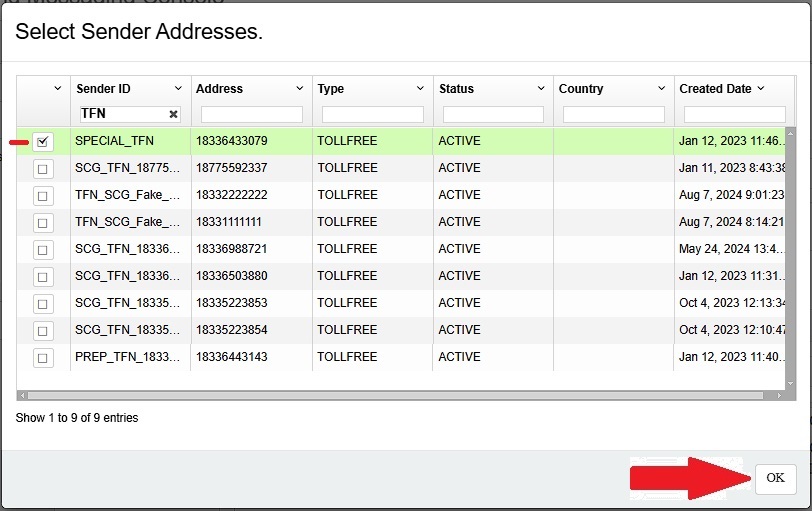Click the Type filter input field

373,114
